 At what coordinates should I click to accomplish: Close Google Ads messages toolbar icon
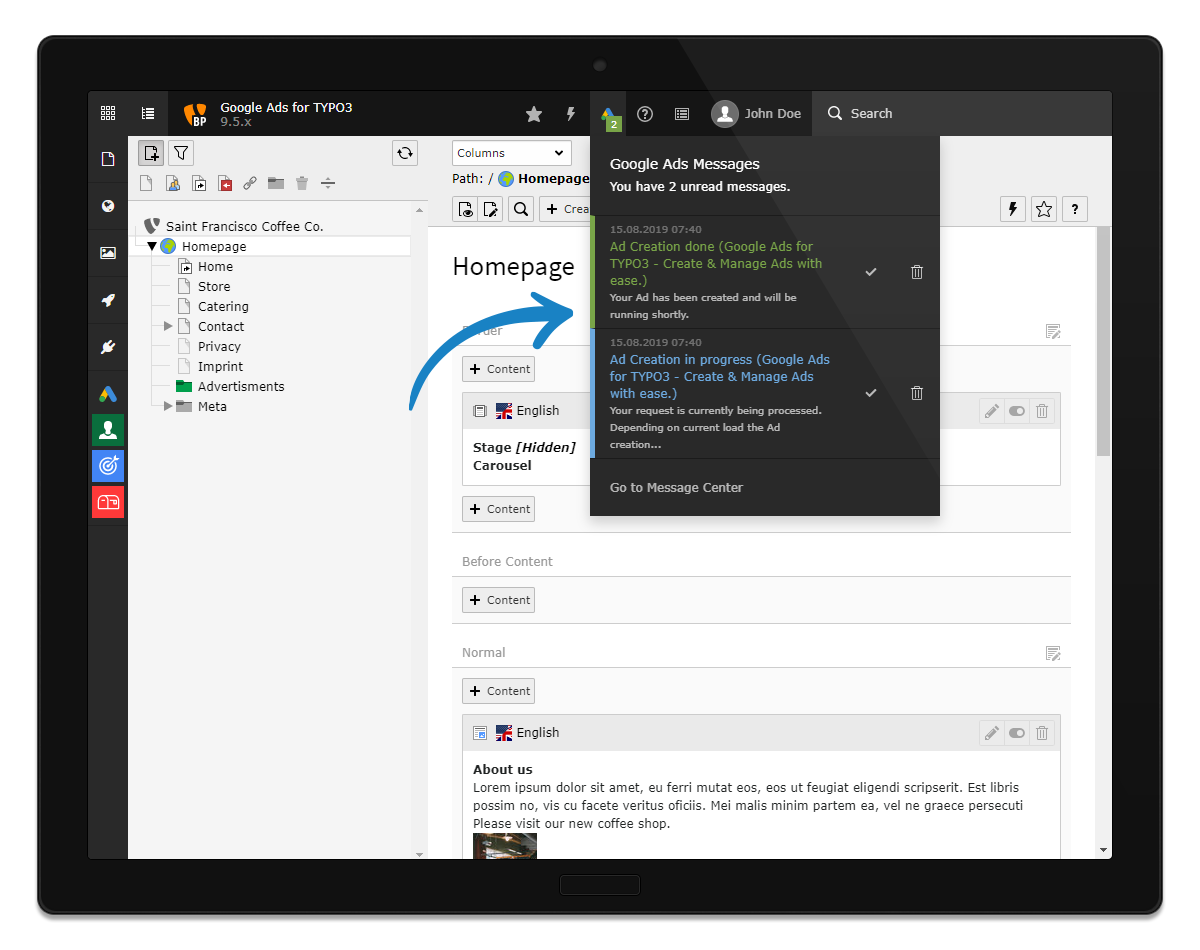(608, 114)
